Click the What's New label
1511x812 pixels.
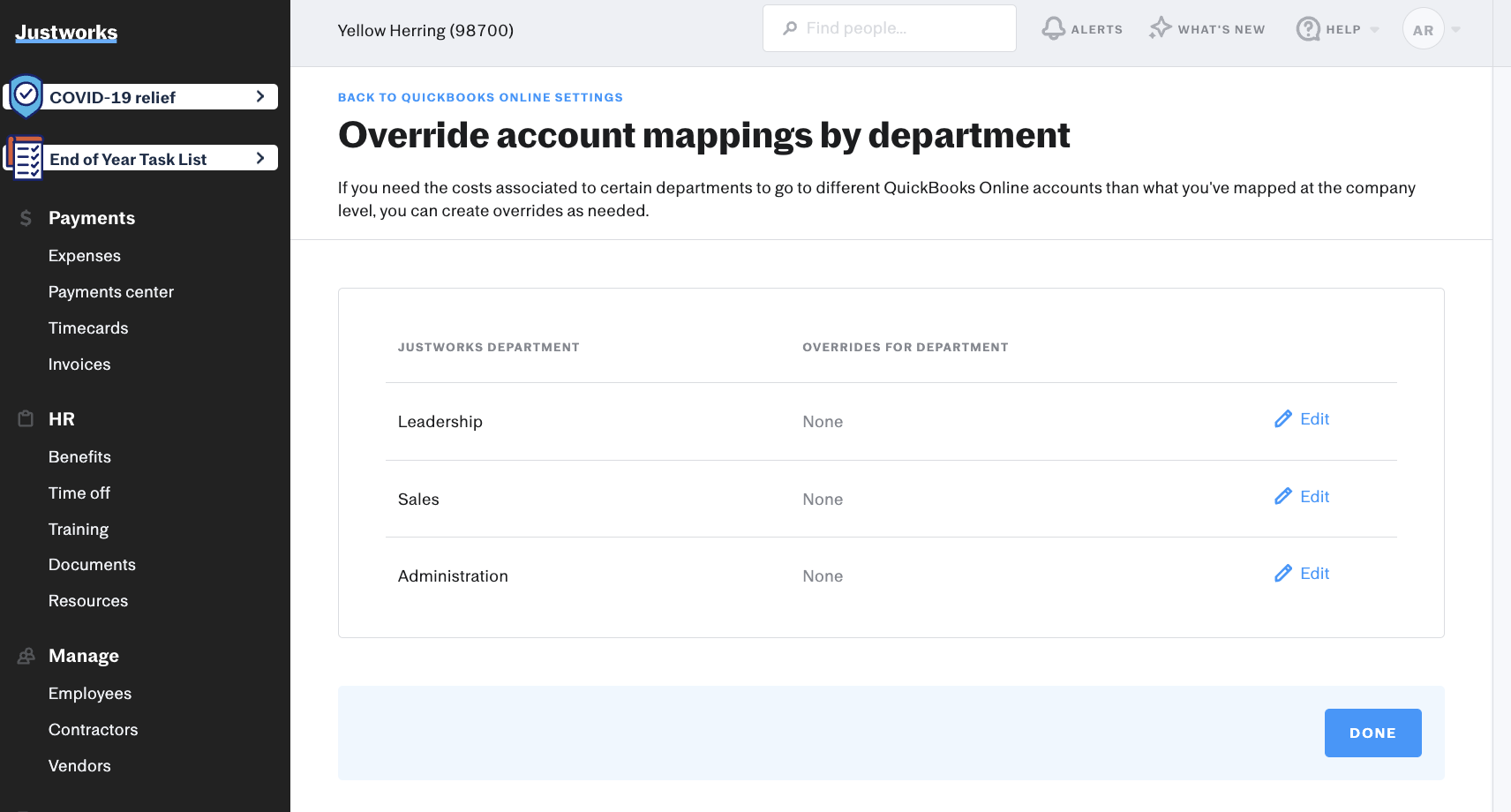click(1222, 29)
